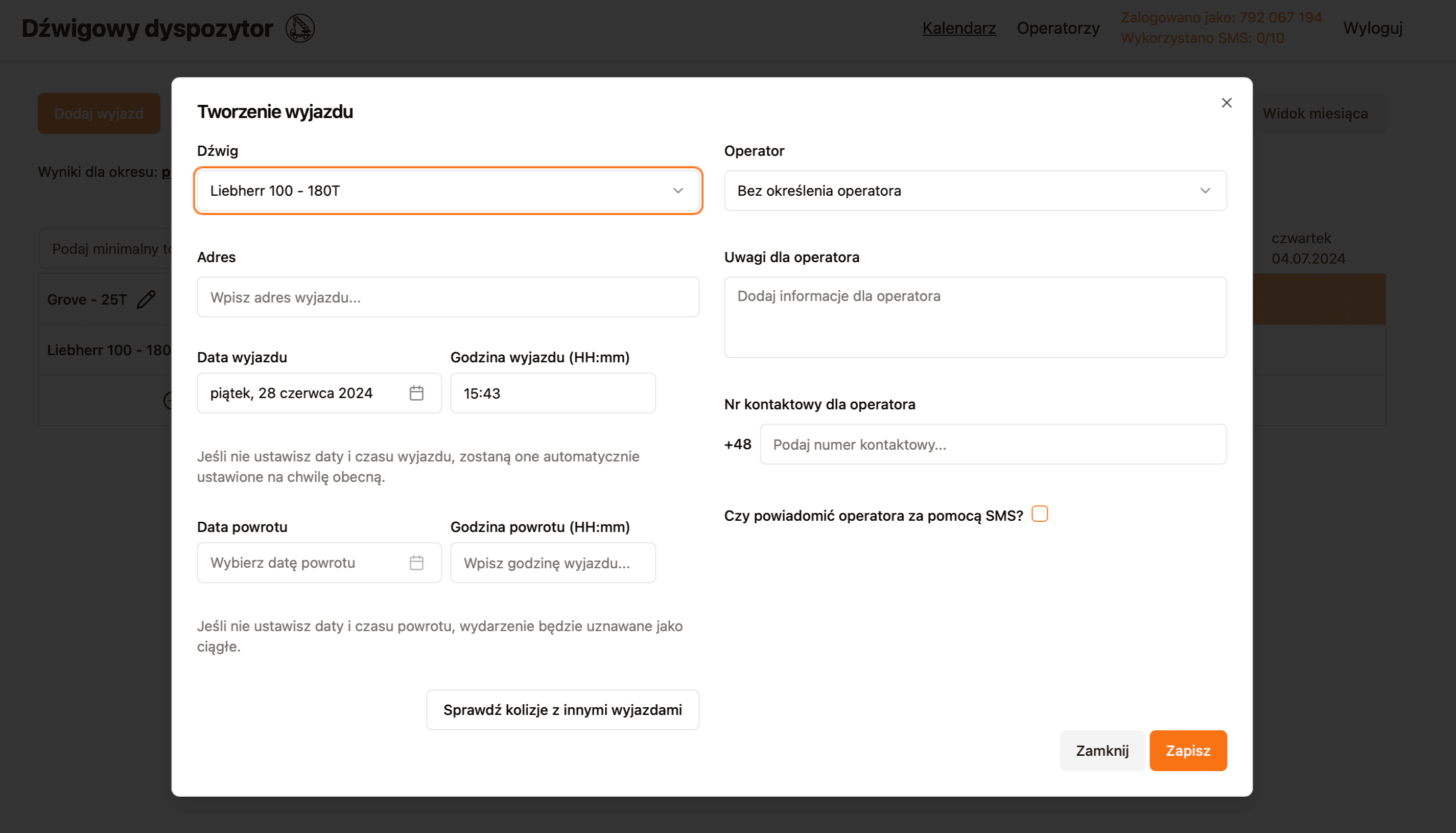The height and width of the screenshot is (833, 1456).
Task: Save the trip with Zapisz button
Action: (x=1188, y=750)
